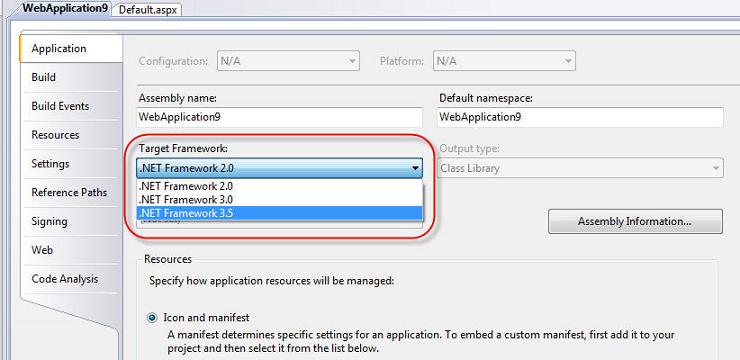Choose .NET Framework 3.5 from list

point(279,213)
